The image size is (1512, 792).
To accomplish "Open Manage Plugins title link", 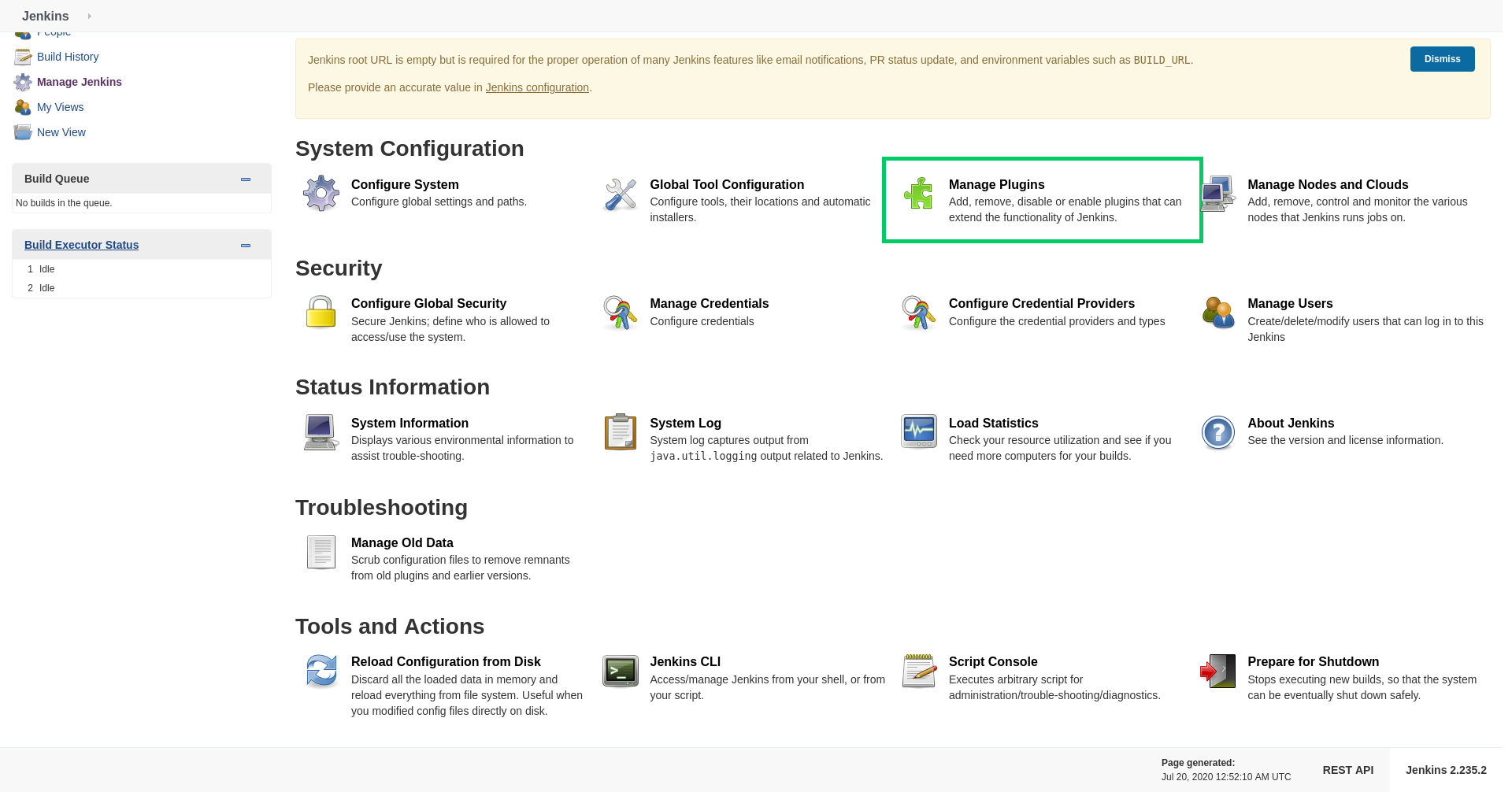I will tap(996, 184).
